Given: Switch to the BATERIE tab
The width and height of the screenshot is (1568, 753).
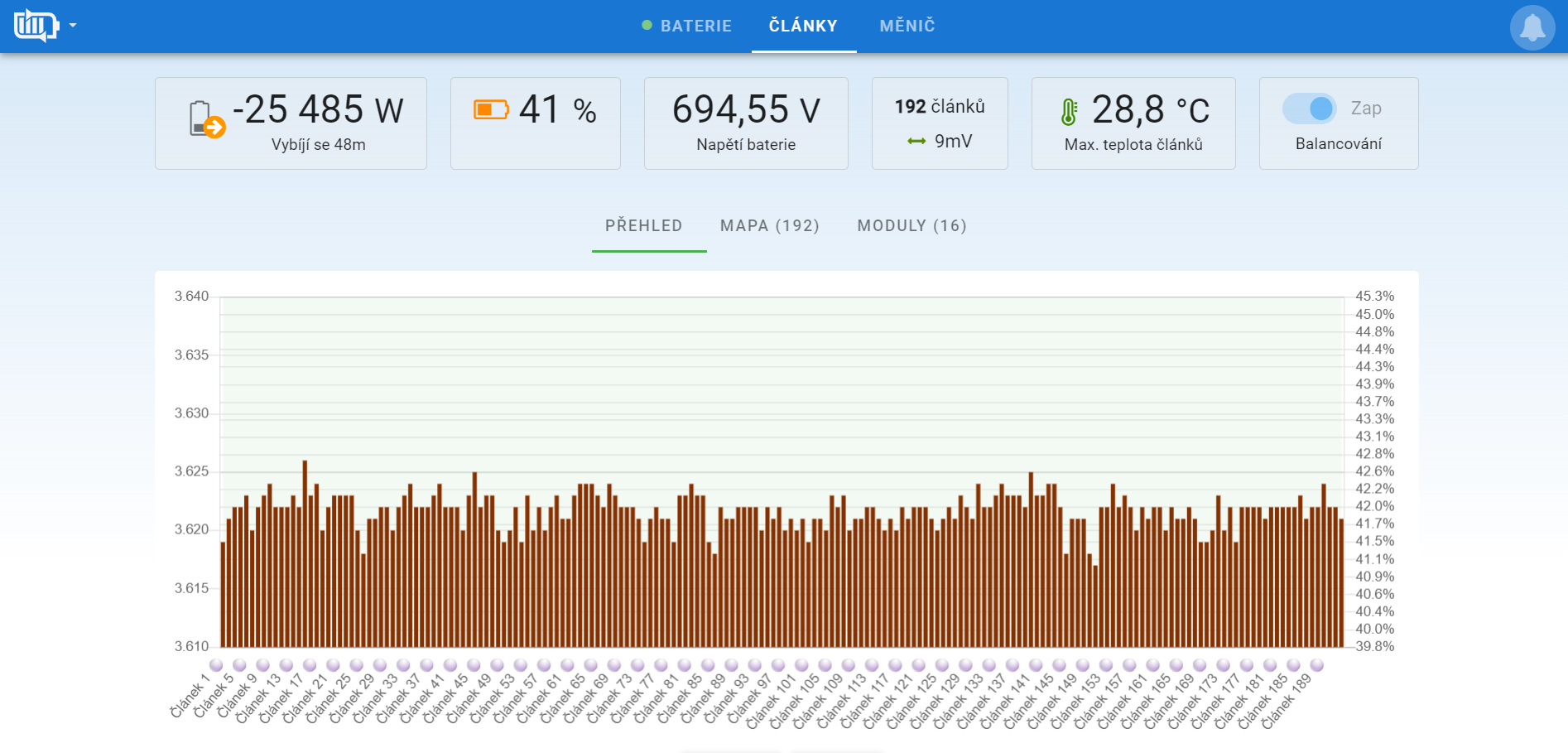Looking at the screenshot, I should coord(687,26).
